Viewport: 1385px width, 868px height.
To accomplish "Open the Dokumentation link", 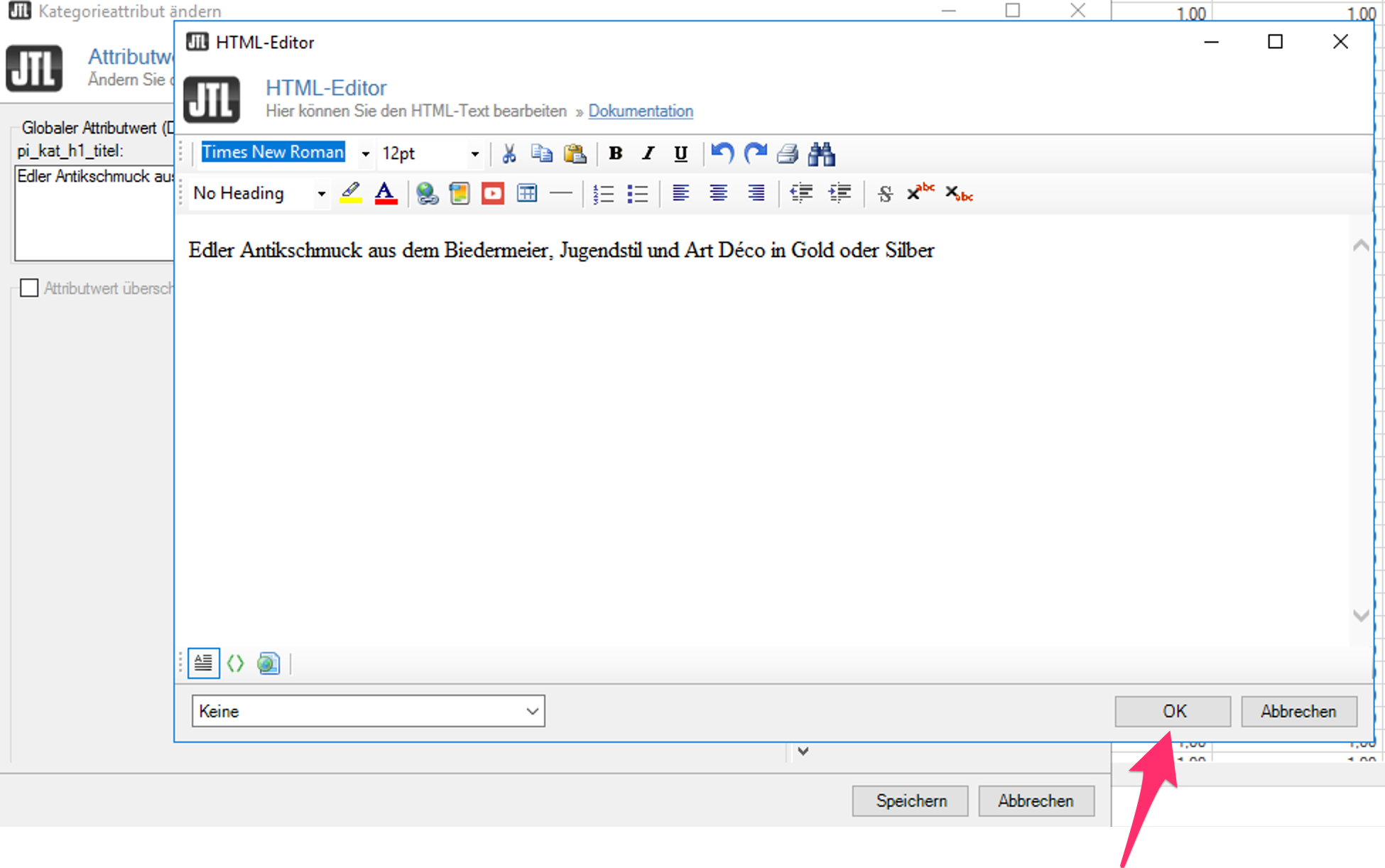I will click(640, 112).
